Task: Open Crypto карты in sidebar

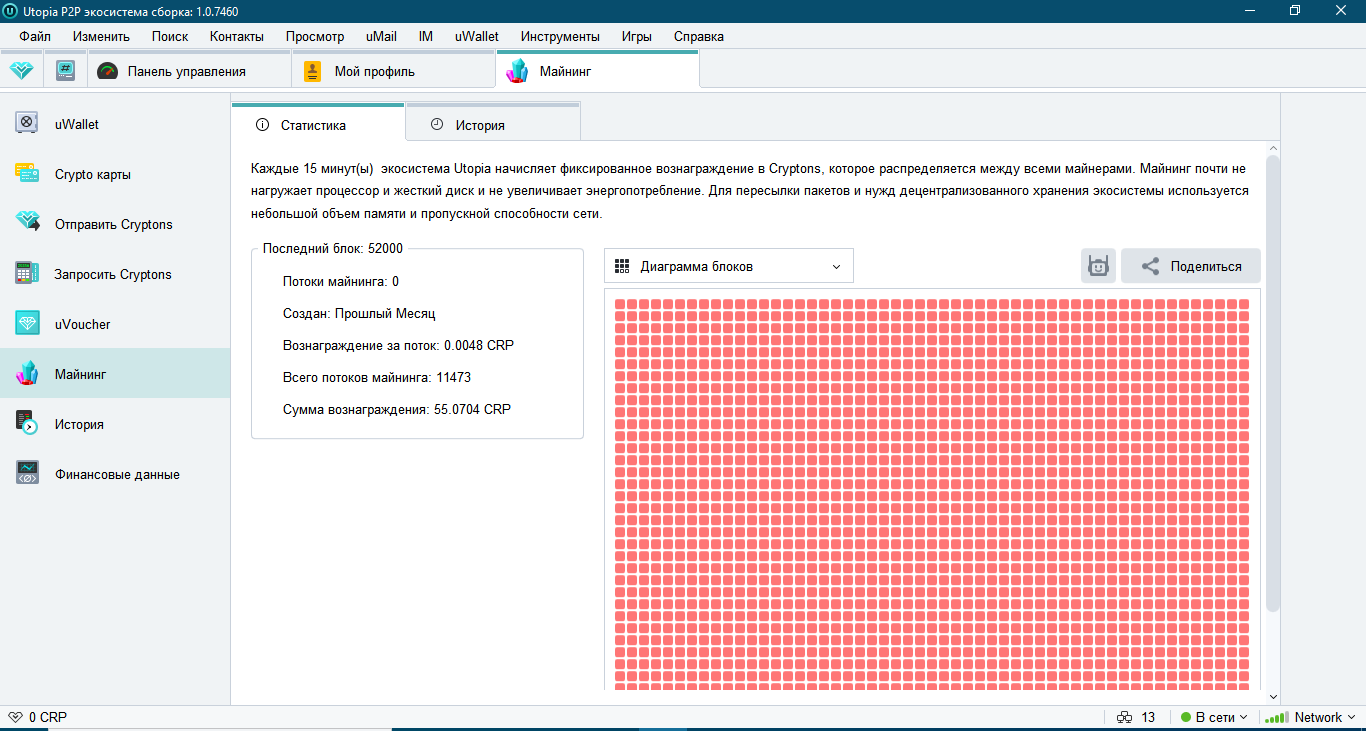Action: point(115,174)
